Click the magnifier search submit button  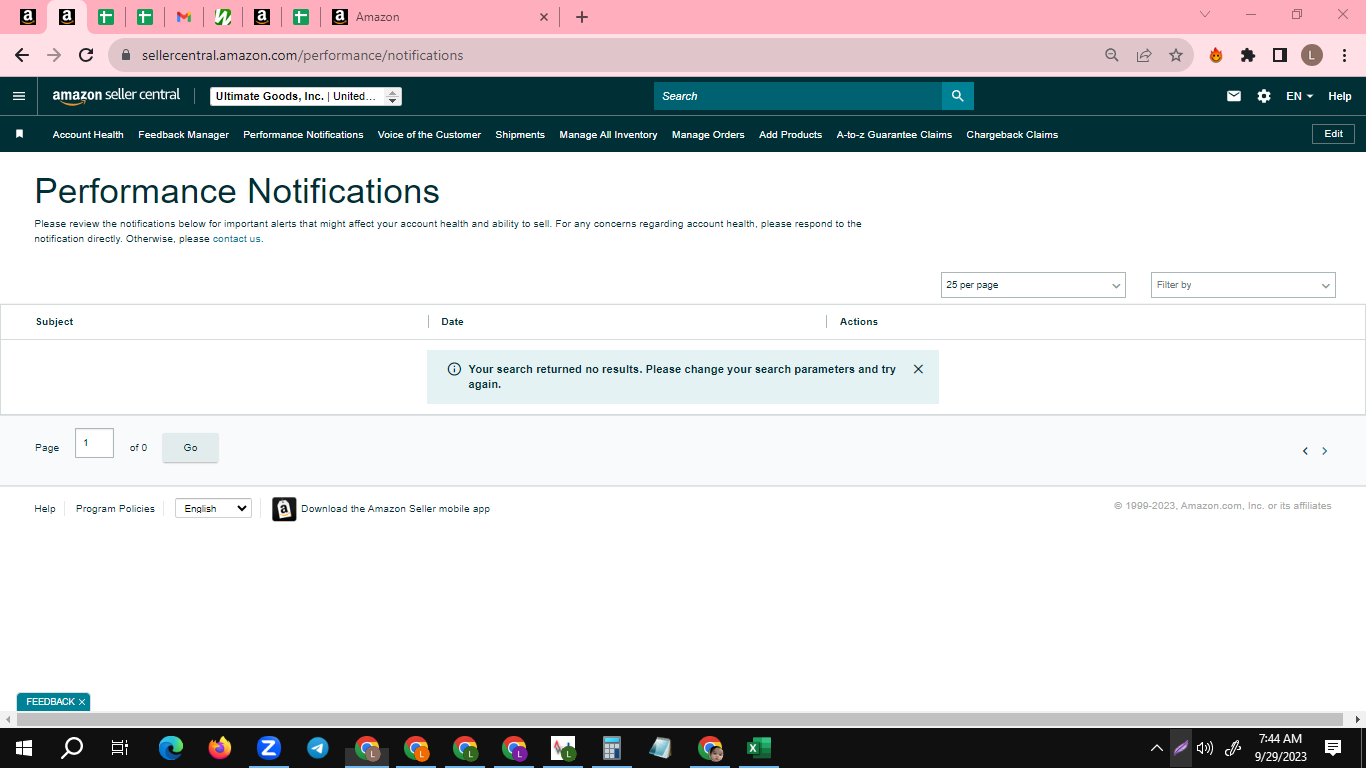pos(957,96)
